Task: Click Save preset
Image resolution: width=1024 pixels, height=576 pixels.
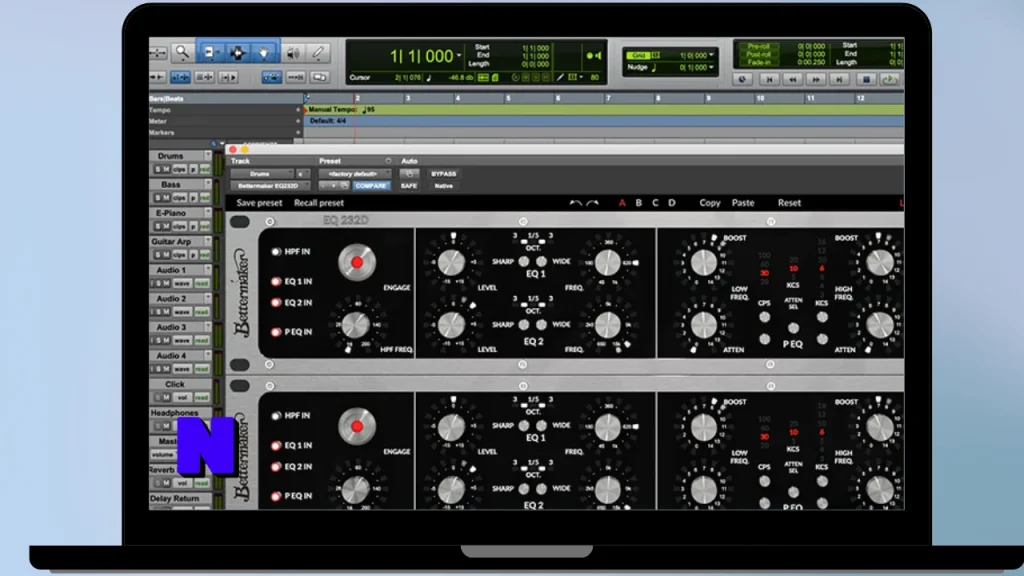Action: coord(259,203)
